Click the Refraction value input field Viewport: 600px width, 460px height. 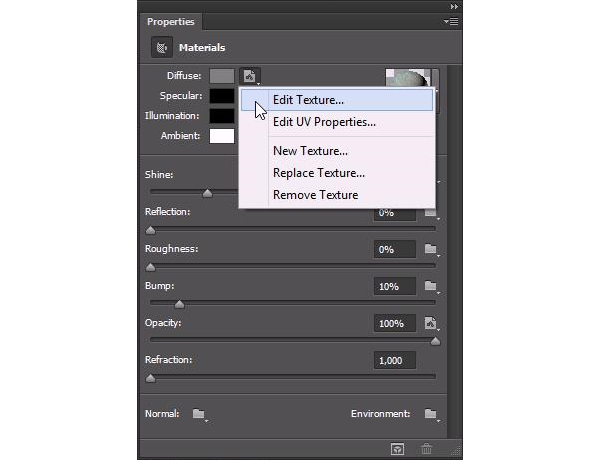click(x=395, y=360)
